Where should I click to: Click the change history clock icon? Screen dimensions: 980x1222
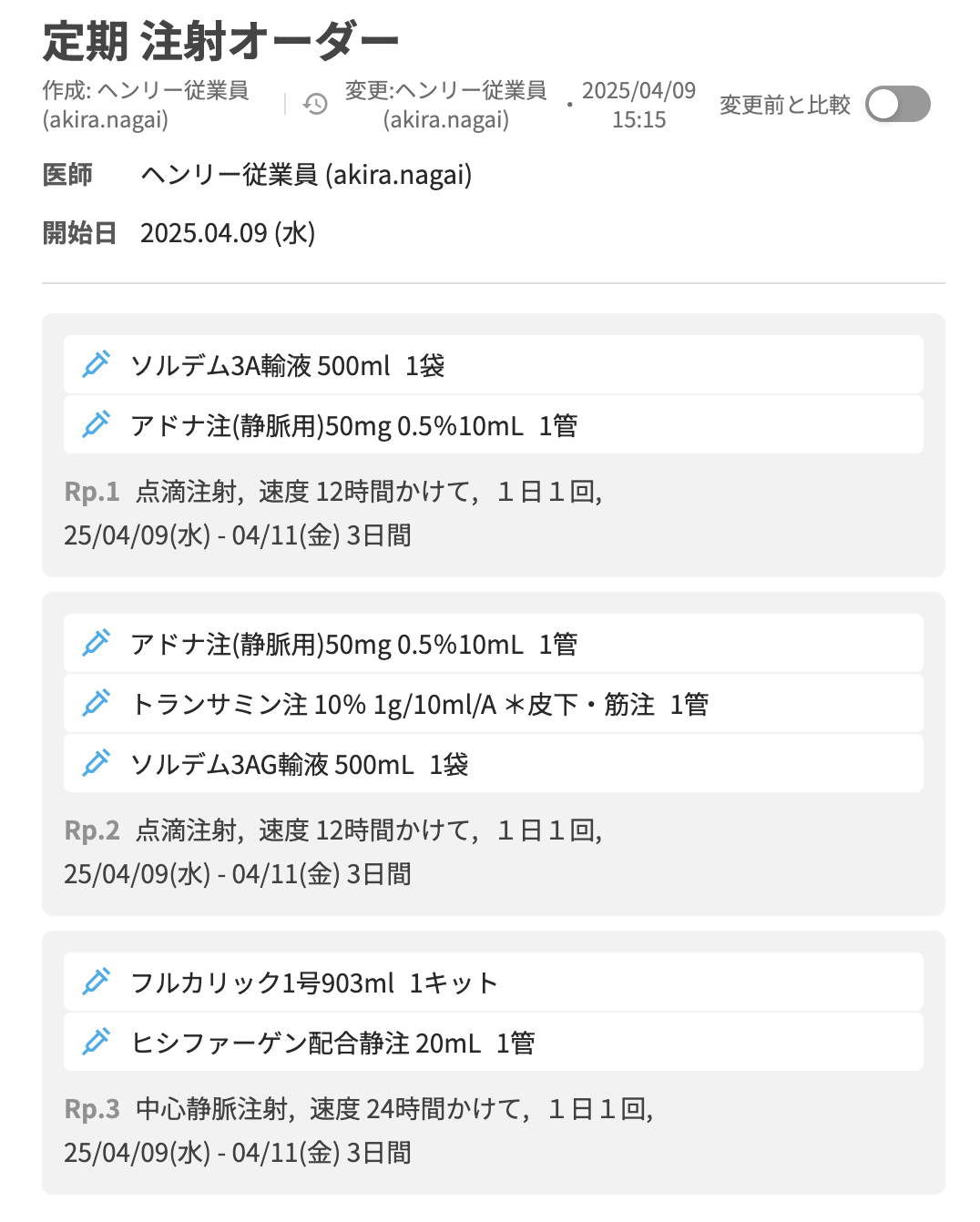[x=315, y=105]
